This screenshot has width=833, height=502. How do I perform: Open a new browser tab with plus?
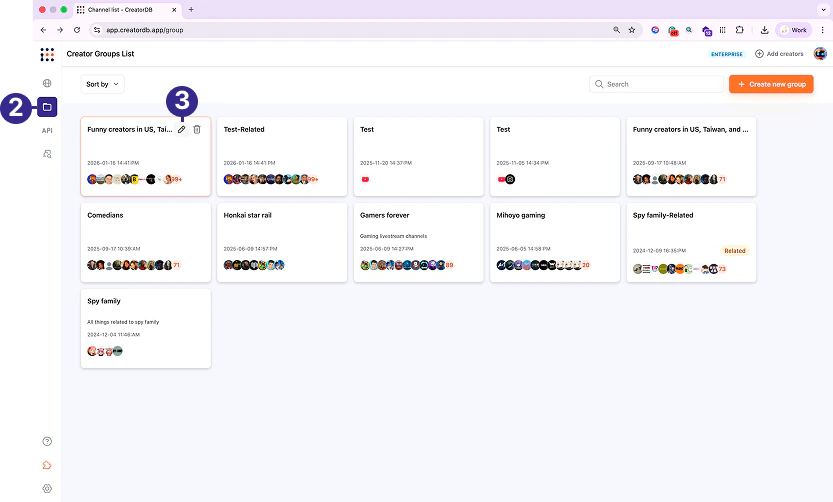(x=191, y=10)
